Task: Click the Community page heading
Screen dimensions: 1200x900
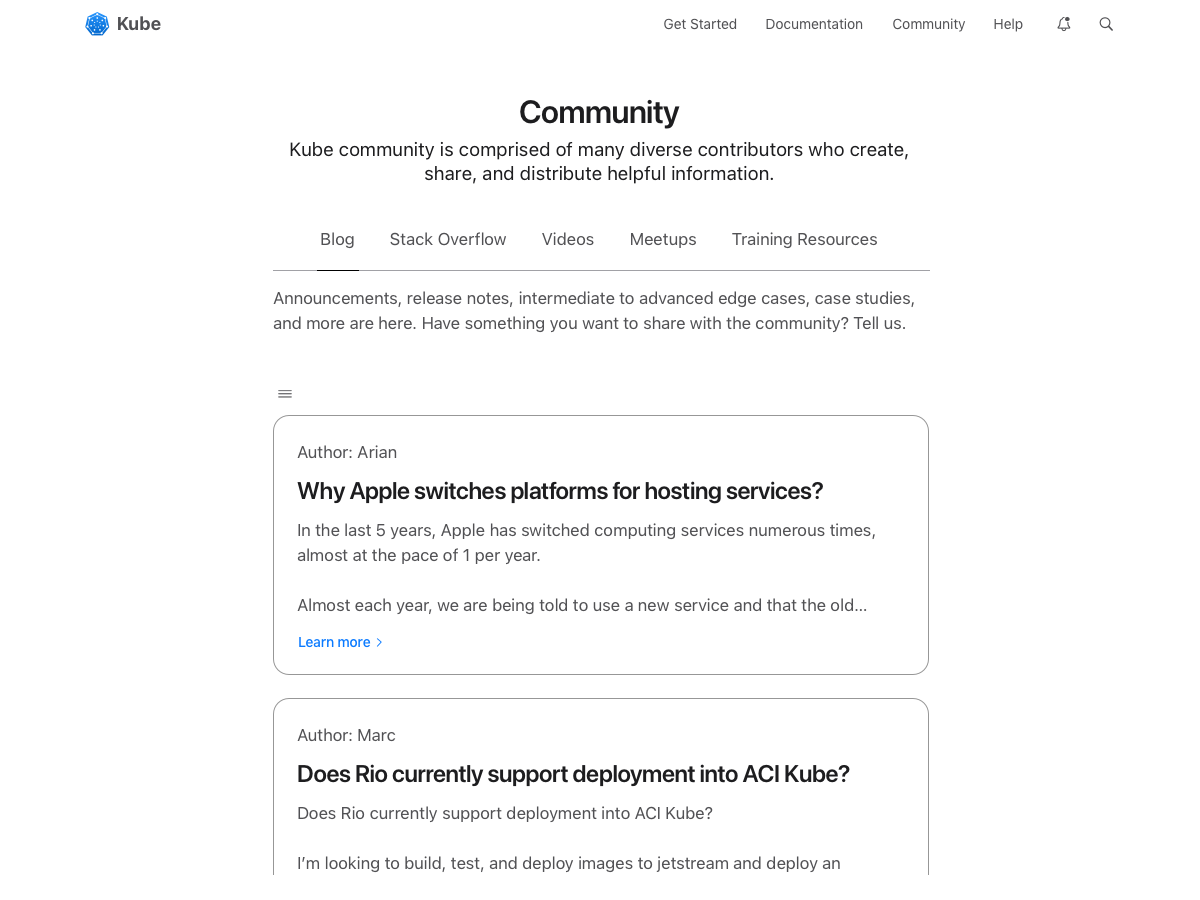Action: tap(599, 112)
